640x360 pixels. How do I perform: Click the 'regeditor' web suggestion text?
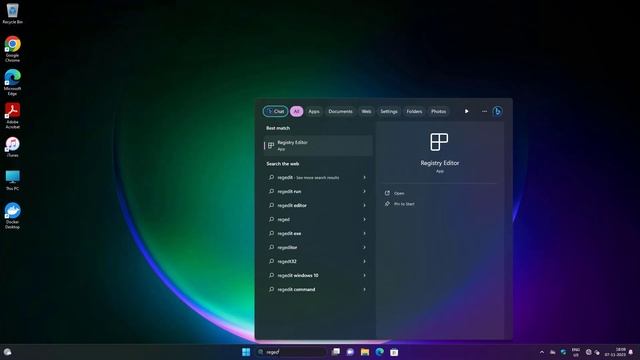click(287, 247)
